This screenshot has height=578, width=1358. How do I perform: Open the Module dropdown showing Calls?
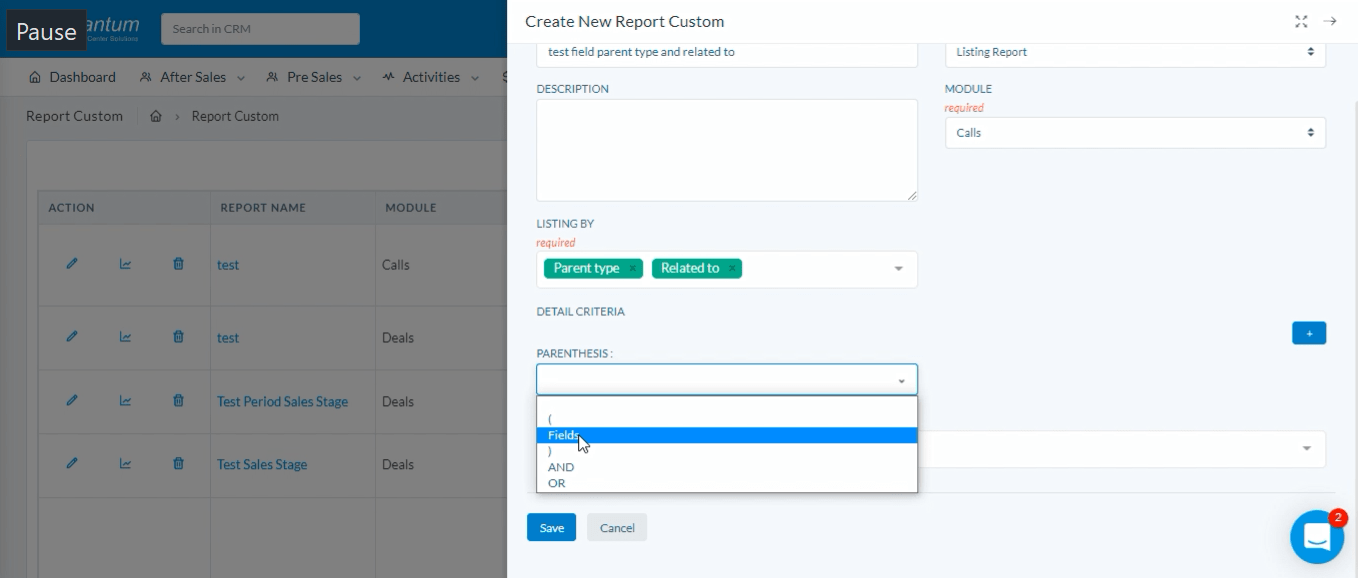pyautogui.click(x=1135, y=133)
